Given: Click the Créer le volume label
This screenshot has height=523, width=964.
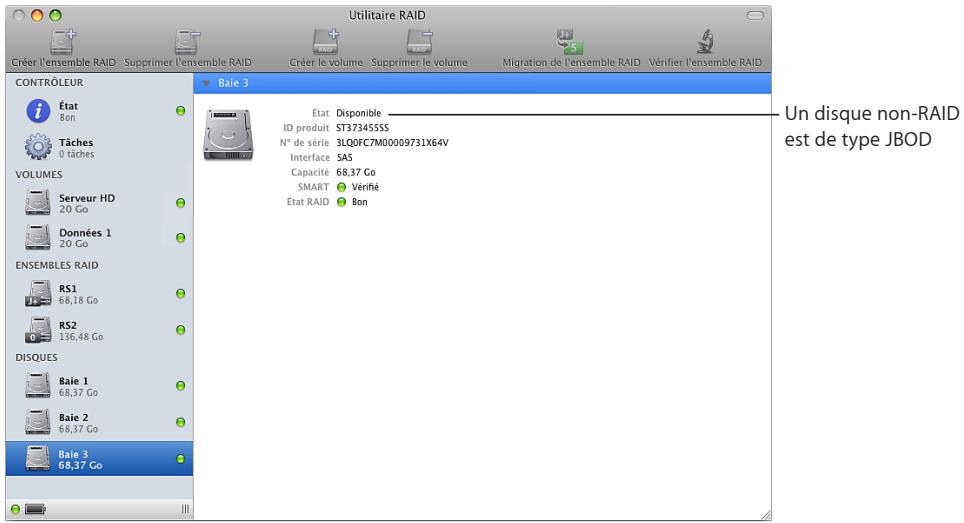Looking at the screenshot, I should point(326,63).
